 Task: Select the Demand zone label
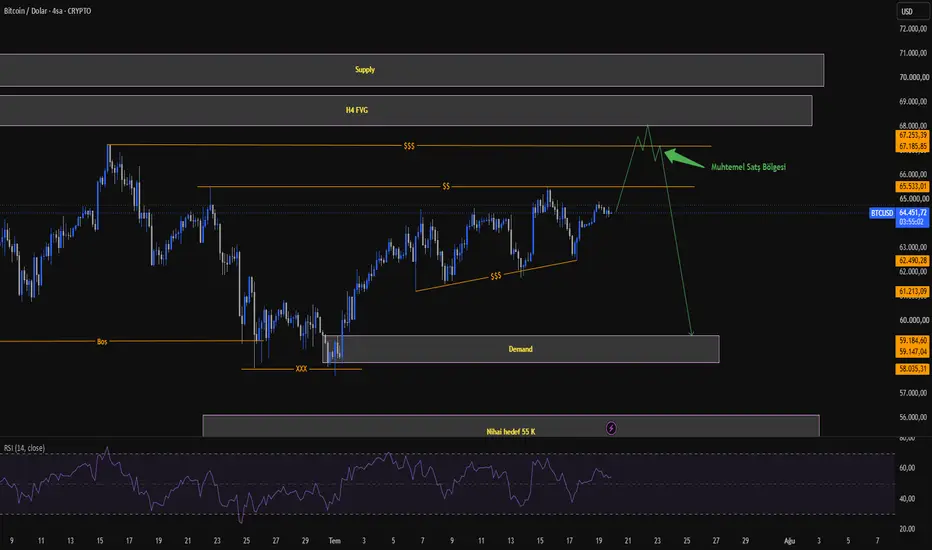point(521,349)
